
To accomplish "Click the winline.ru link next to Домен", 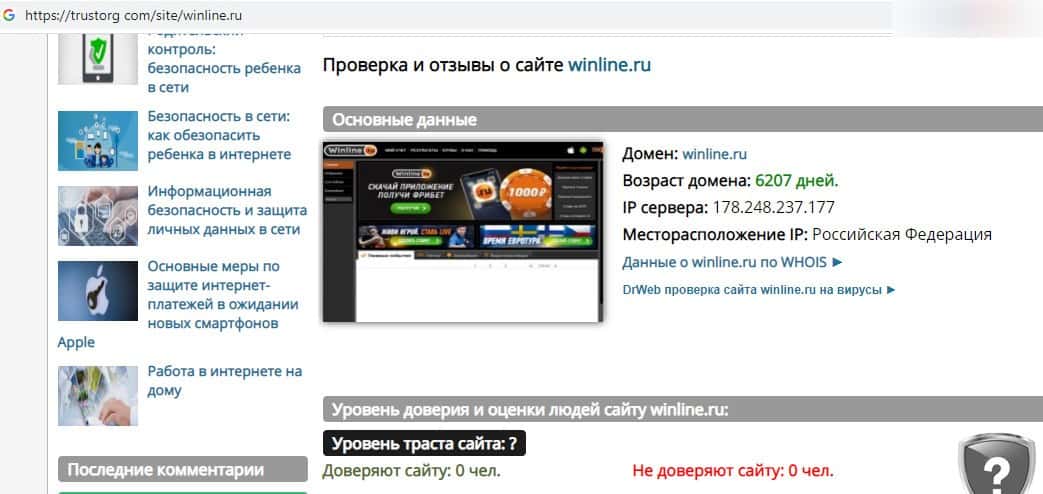I will [x=714, y=155].
